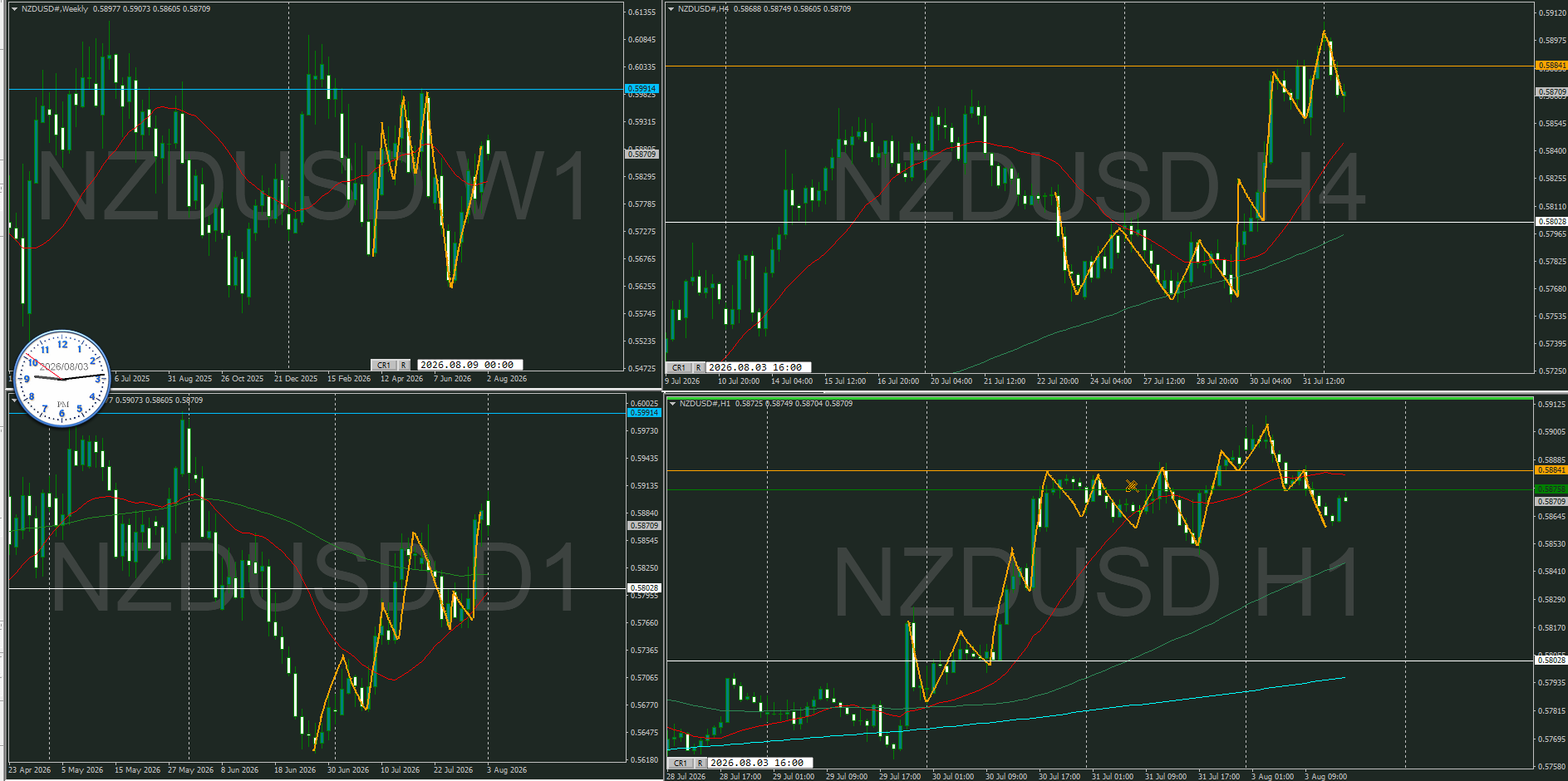
Task: Click the 0.56180 level on D1 price scale
Action: [644, 760]
